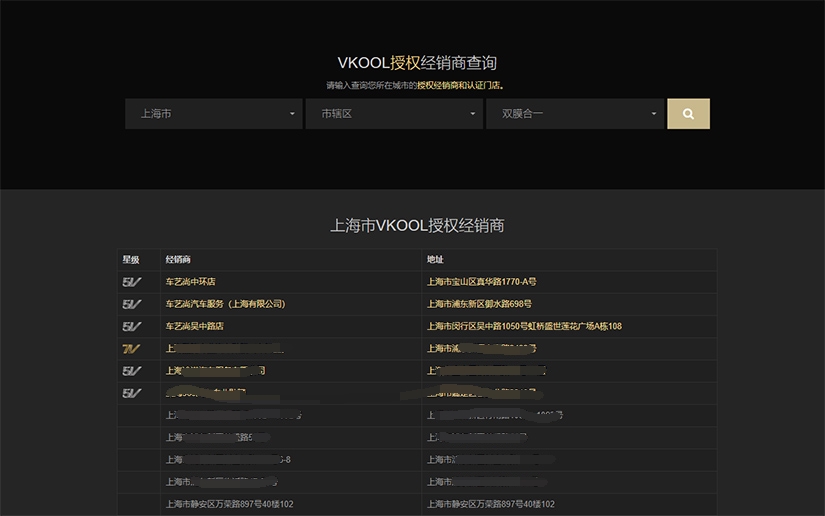Click the 星级 column header
The height and width of the screenshot is (516, 825).
coord(131,260)
